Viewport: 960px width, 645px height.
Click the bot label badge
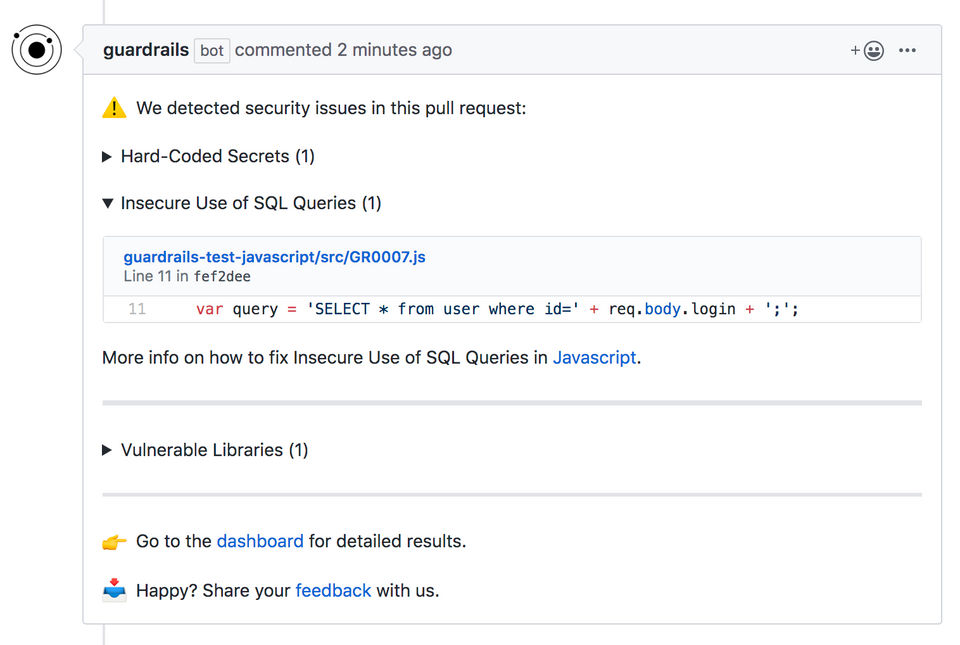pos(212,50)
